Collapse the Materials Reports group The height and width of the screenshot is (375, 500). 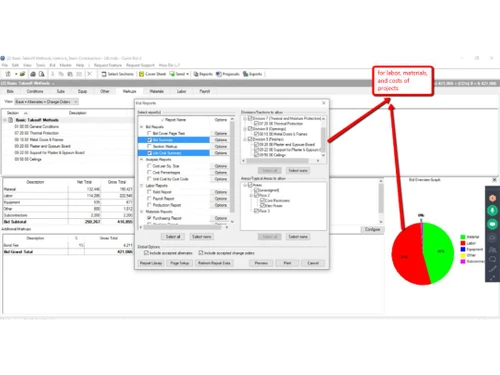pos(142,211)
